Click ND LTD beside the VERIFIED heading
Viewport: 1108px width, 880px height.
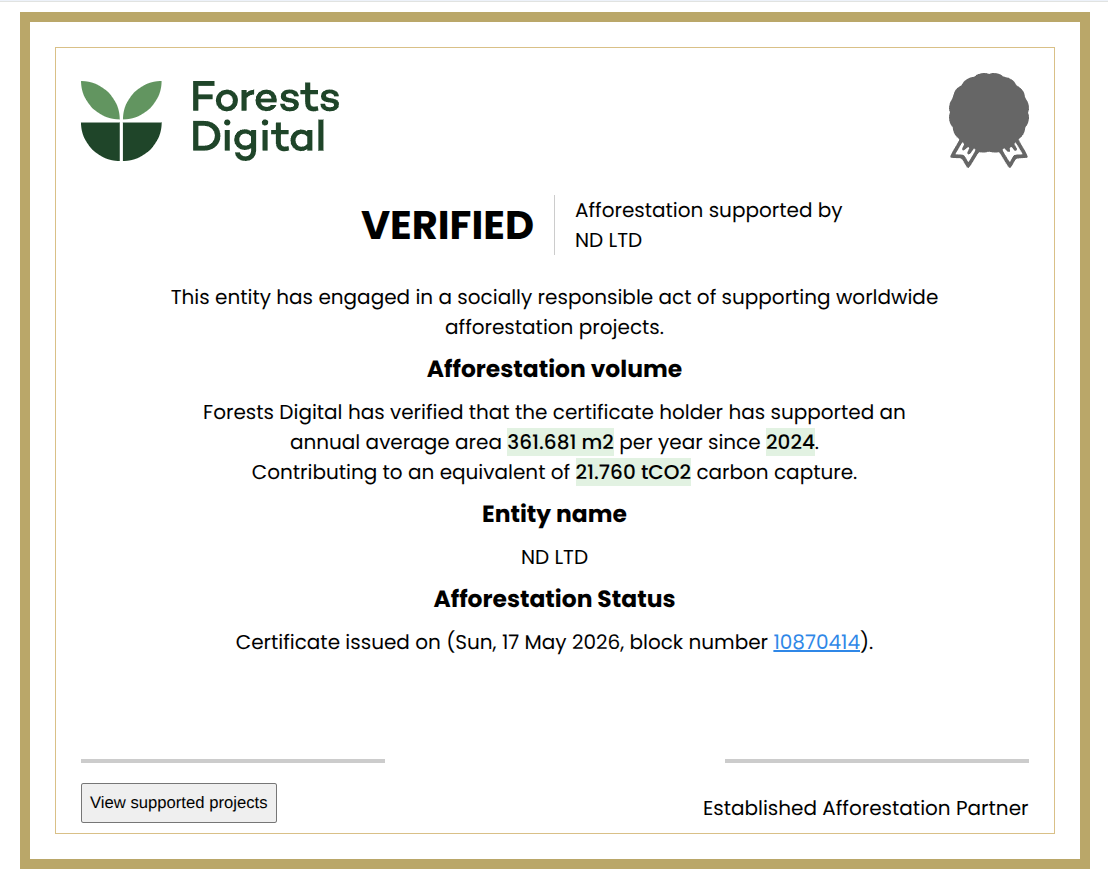tap(608, 240)
